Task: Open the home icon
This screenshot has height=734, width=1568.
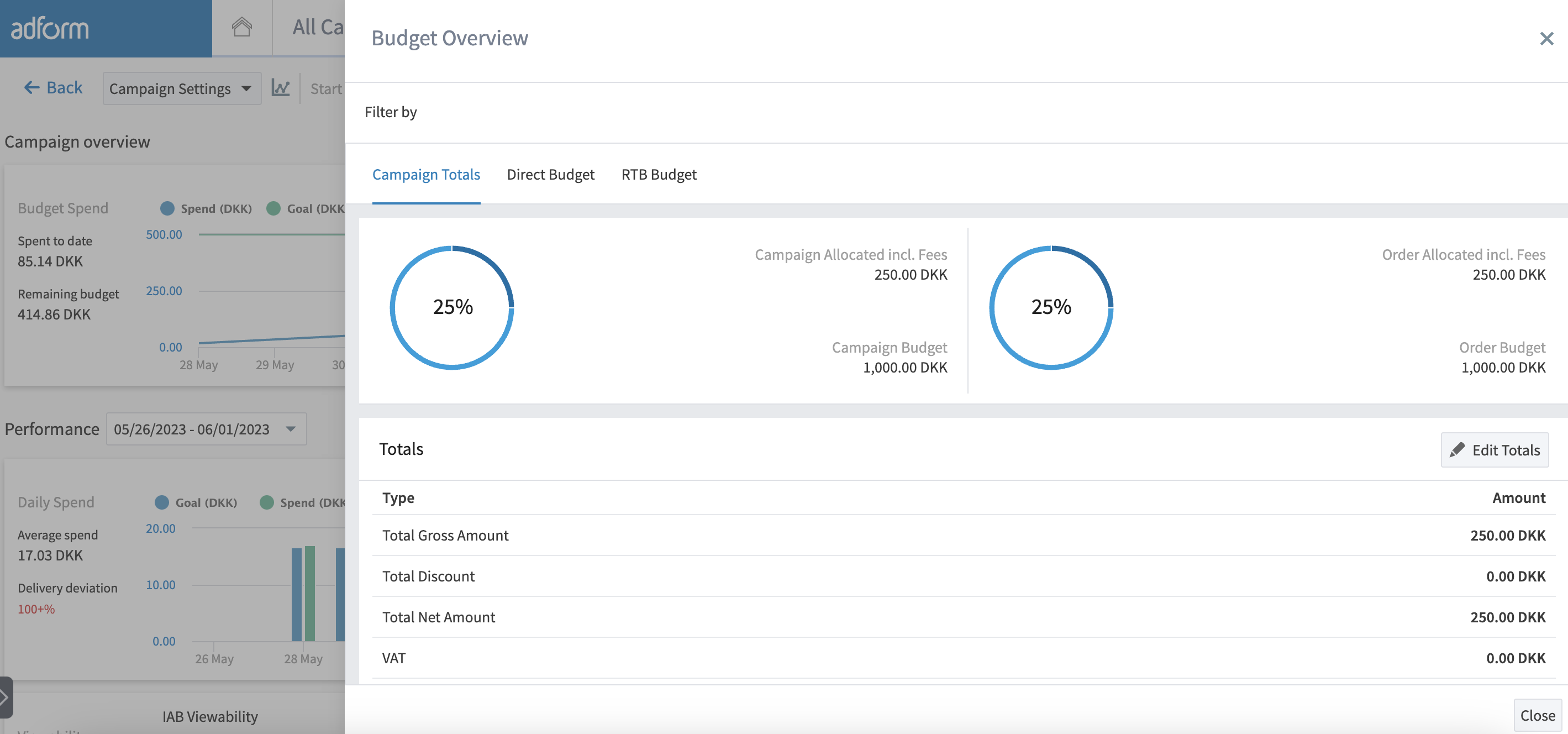Action: click(x=241, y=28)
